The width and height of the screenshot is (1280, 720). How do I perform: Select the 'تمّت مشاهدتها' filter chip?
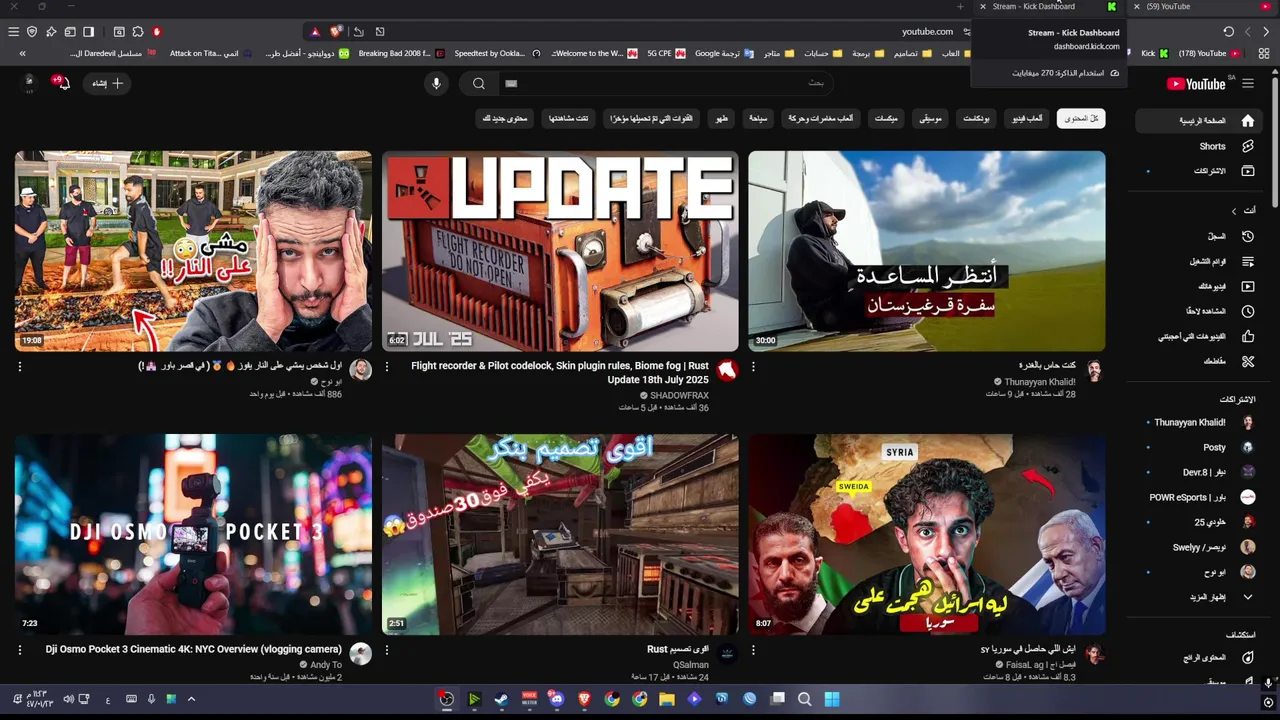568,118
